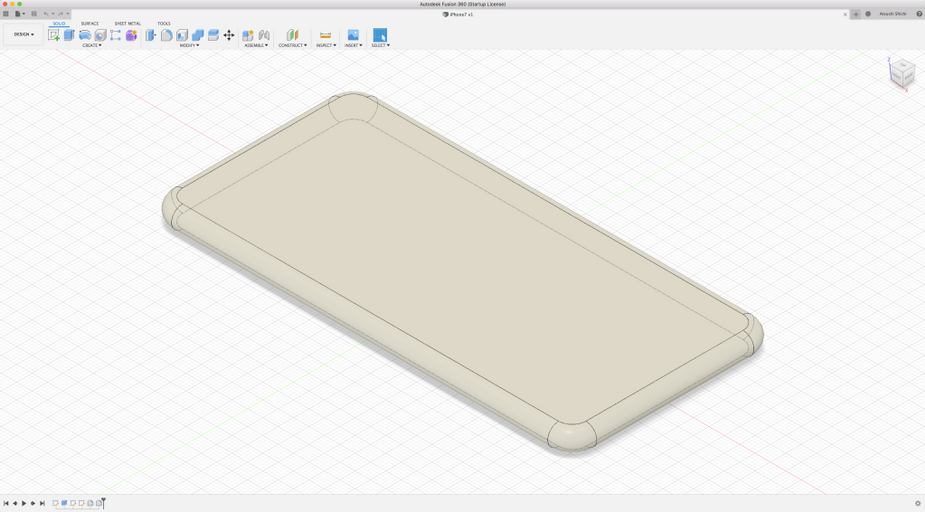Choose the Shell tool icon

182,35
